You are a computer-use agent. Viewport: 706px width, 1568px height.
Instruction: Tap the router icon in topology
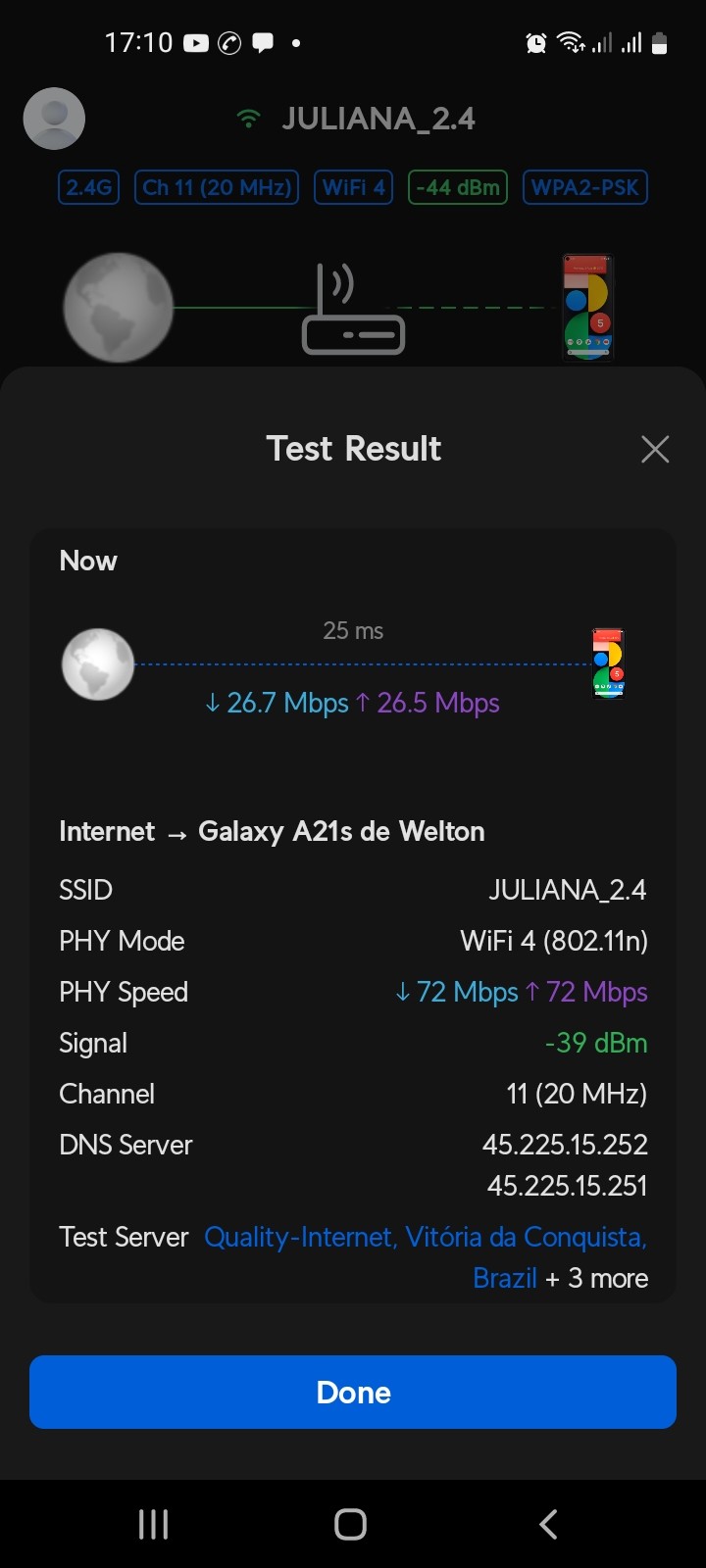353,309
